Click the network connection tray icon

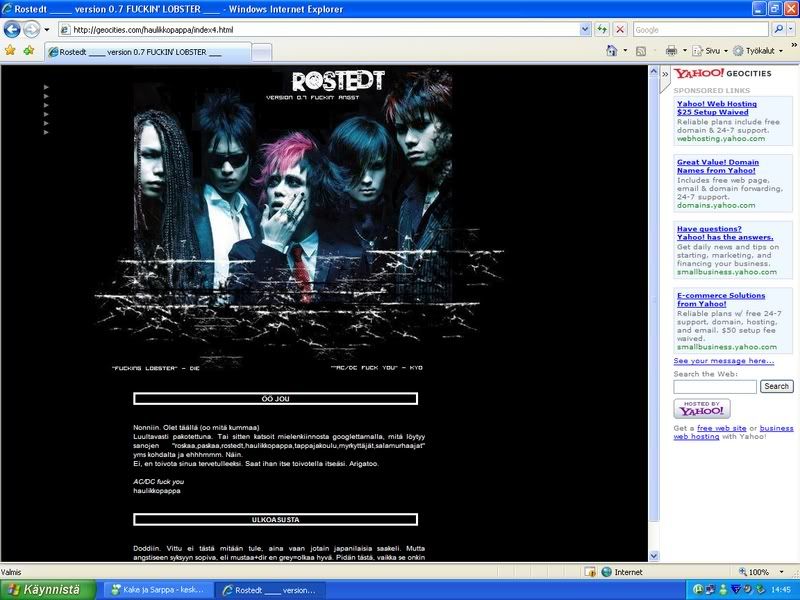[710, 590]
